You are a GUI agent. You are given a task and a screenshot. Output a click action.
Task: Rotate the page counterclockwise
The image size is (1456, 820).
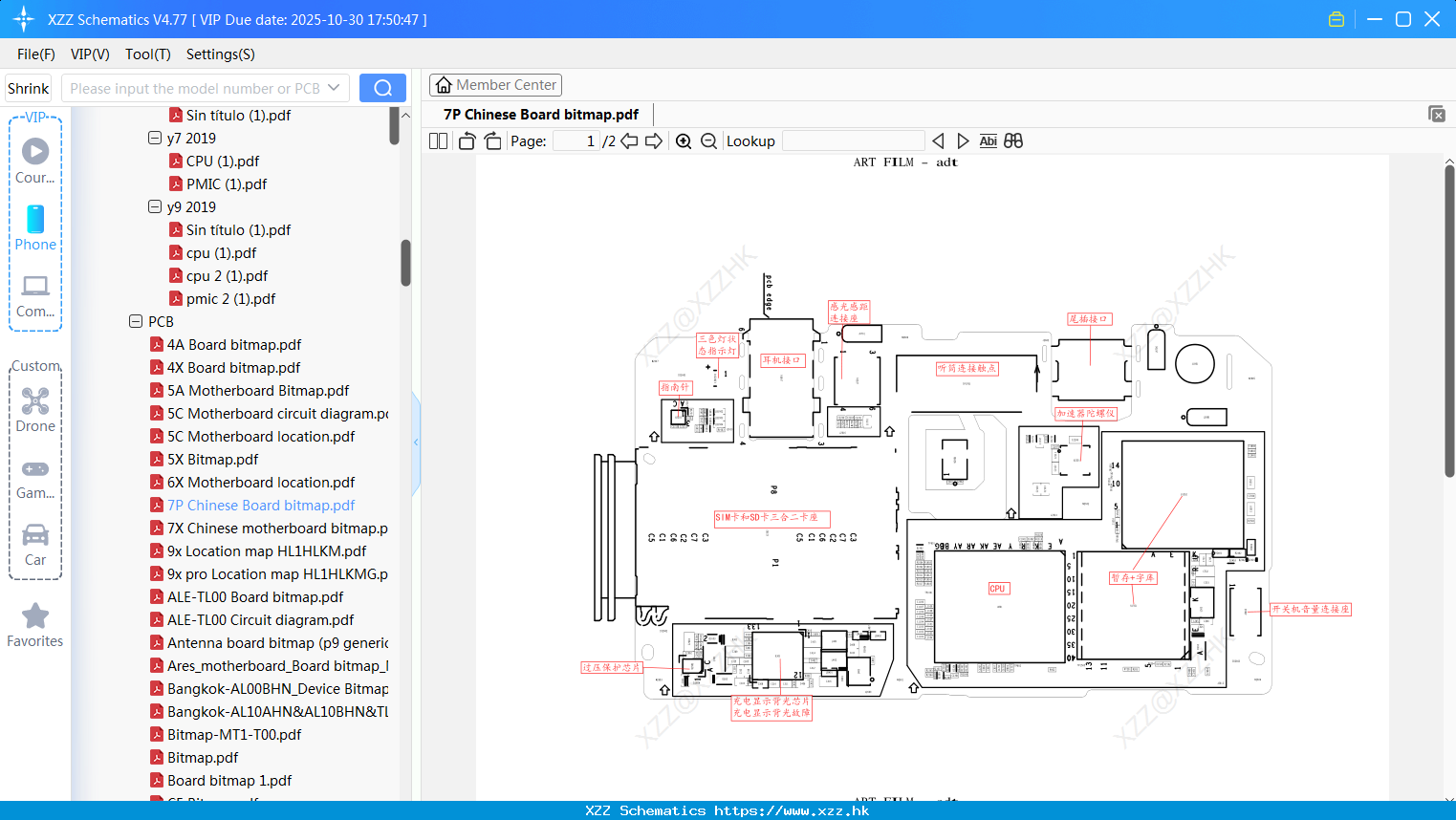tap(467, 141)
